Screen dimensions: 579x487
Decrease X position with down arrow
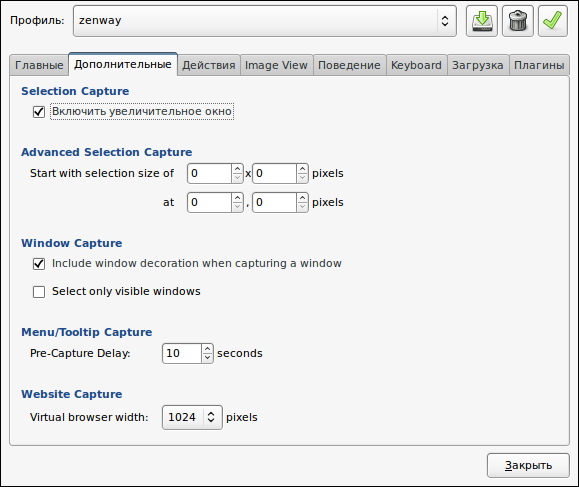[237, 207]
